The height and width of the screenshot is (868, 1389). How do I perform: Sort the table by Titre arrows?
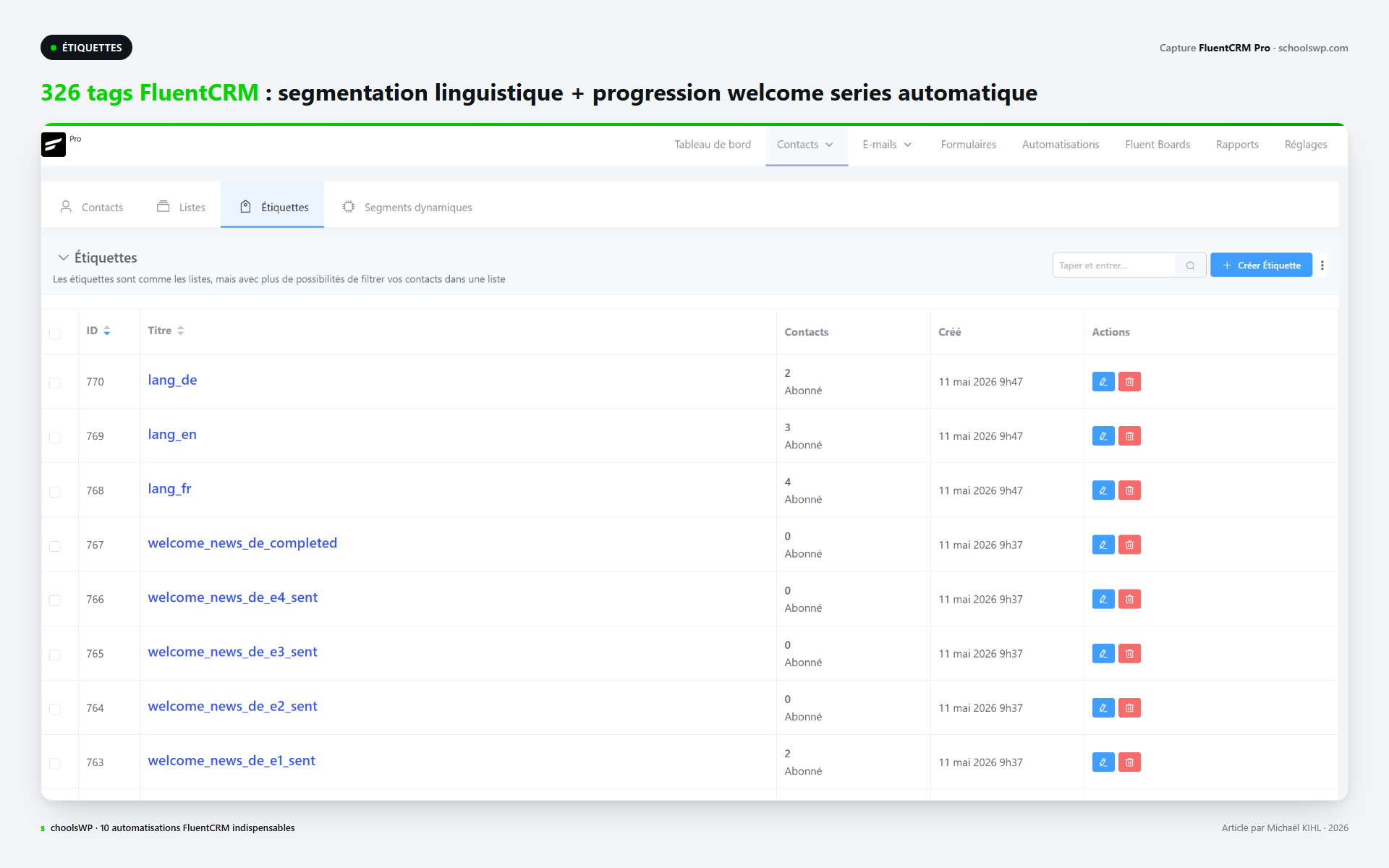click(181, 331)
